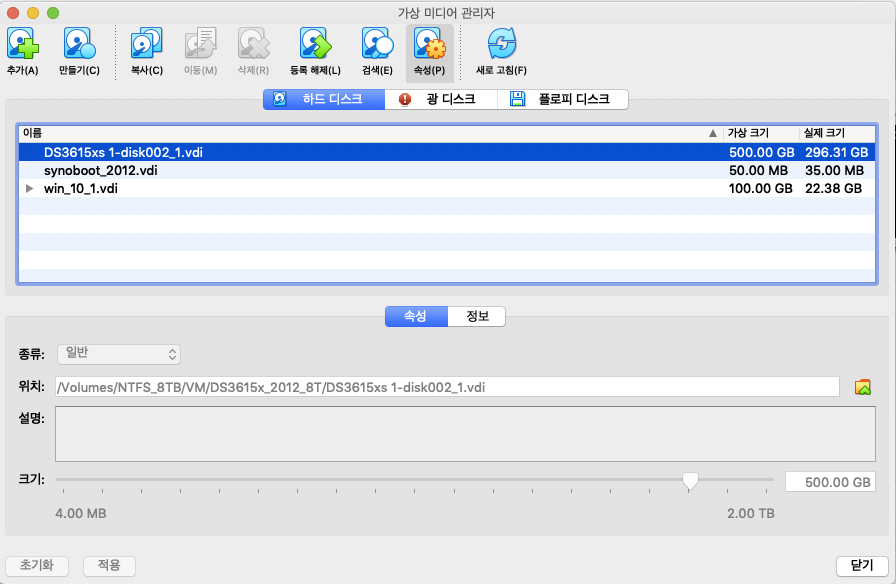
Task: Click the 위치 location path field
Action: [x=447, y=387]
